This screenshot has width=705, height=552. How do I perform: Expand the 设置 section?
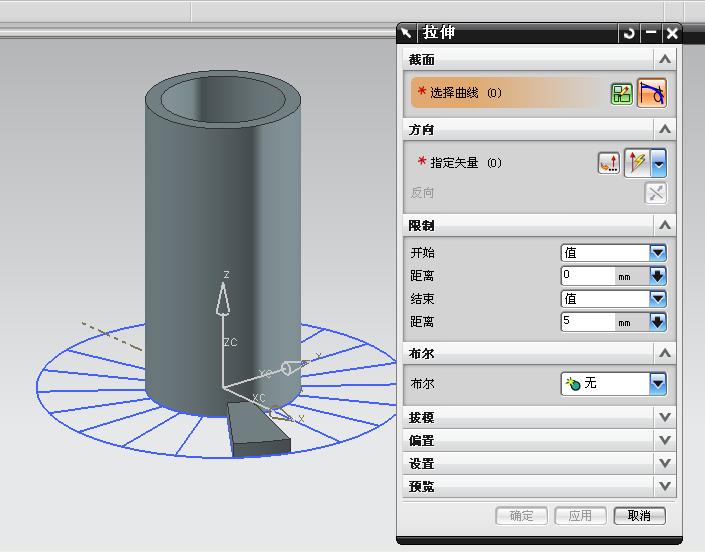(x=665, y=463)
